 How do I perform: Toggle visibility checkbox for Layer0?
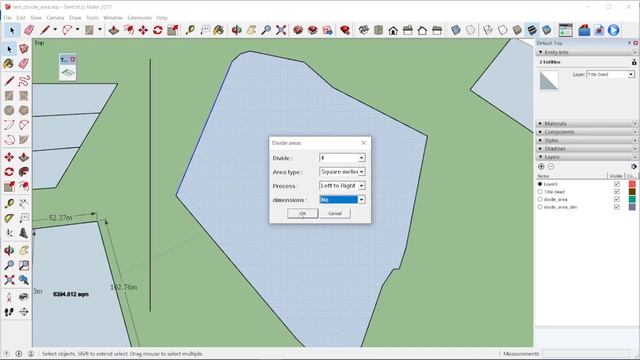point(617,184)
